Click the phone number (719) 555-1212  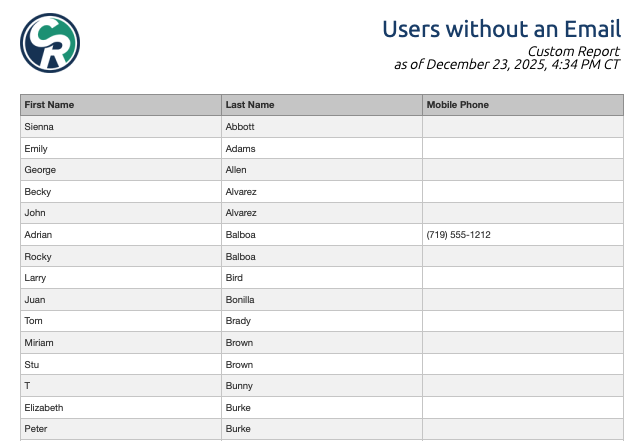(458, 235)
